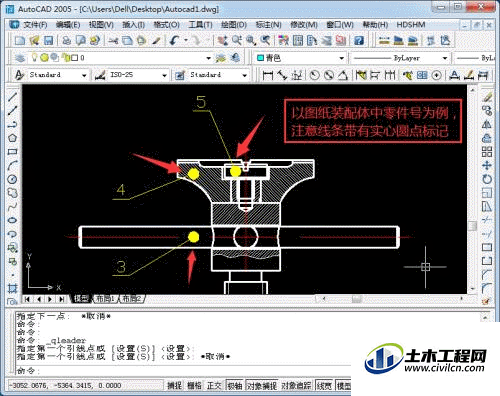Open the 文件(F) menu
The width and height of the screenshot is (500, 396).
pyautogui.click(x=35, y=25)
